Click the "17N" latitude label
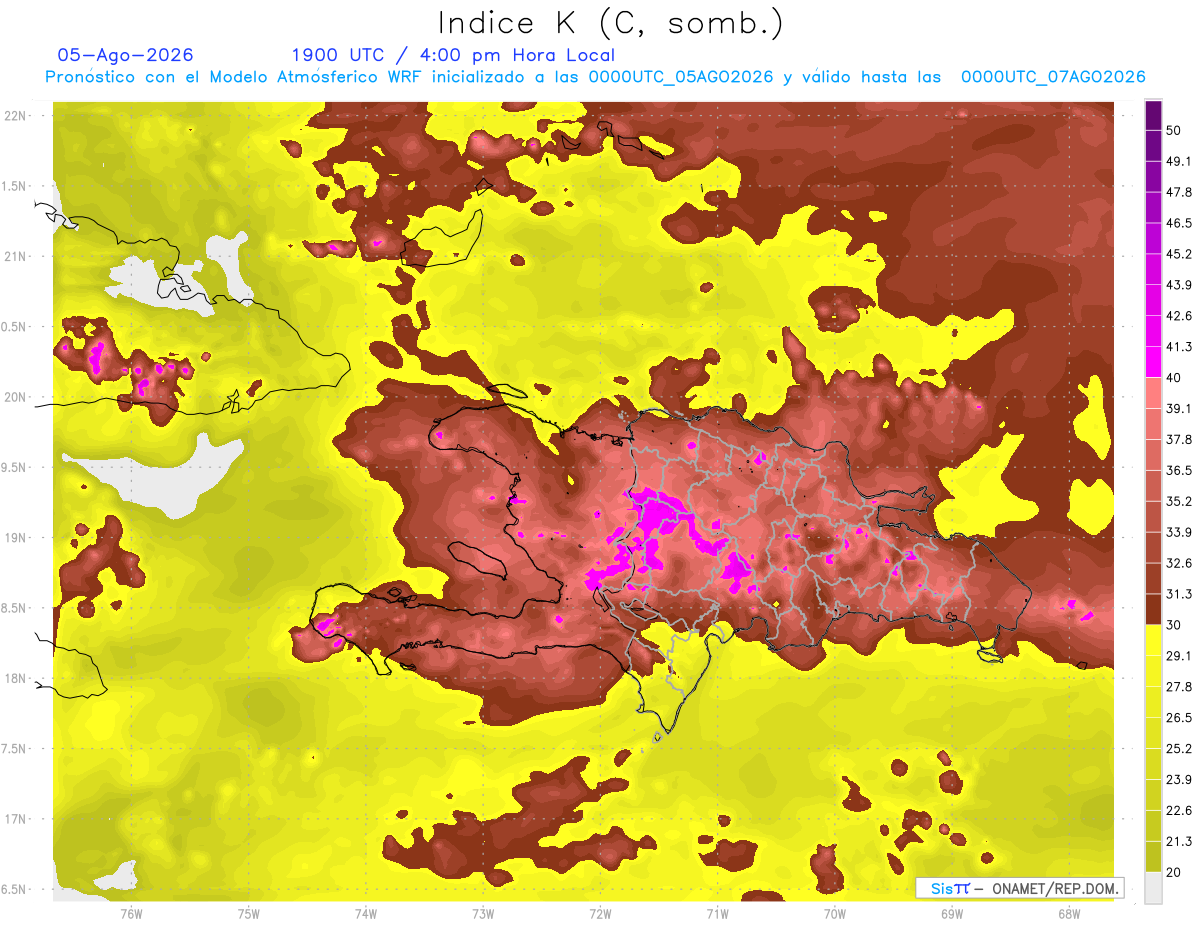This screenshot has width=1200, height=927. pyautogui.click(x=17, y=819)
